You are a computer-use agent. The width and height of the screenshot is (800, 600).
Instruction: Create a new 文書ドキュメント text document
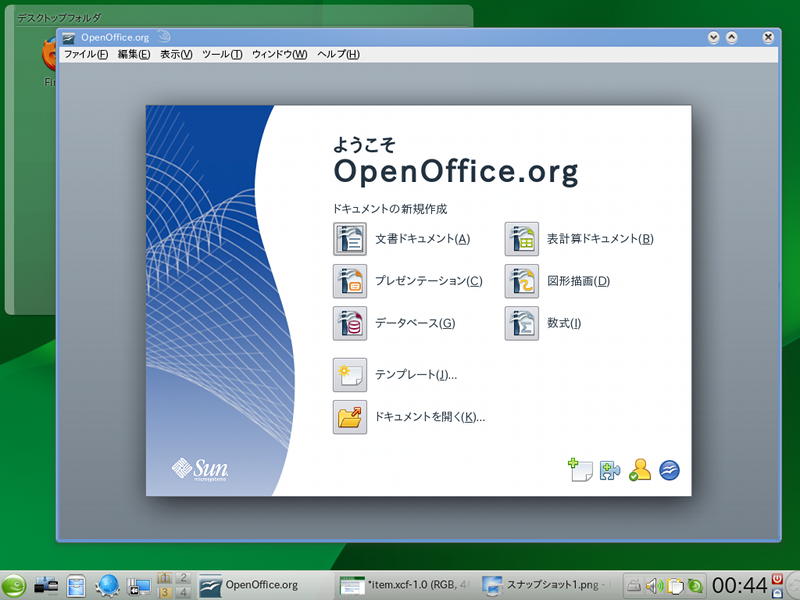click(x=351, y=239)
